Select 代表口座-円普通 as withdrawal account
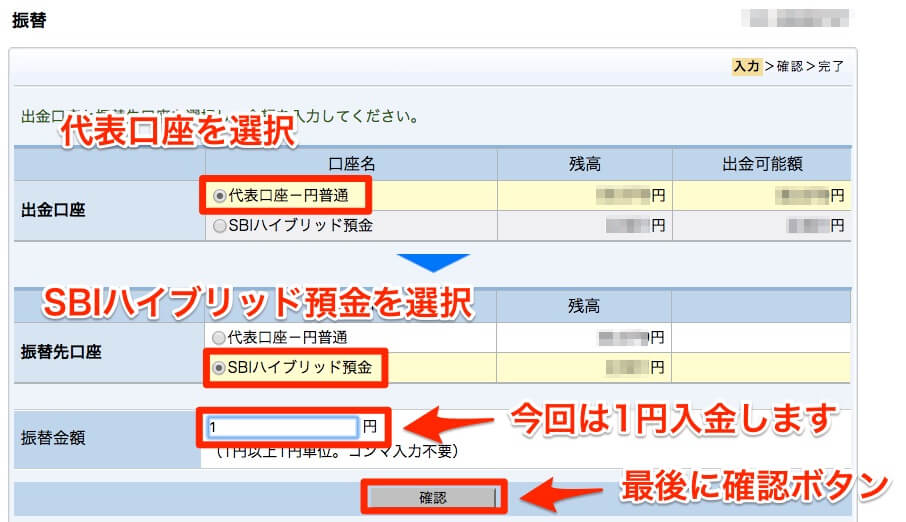 click(220, 196)
